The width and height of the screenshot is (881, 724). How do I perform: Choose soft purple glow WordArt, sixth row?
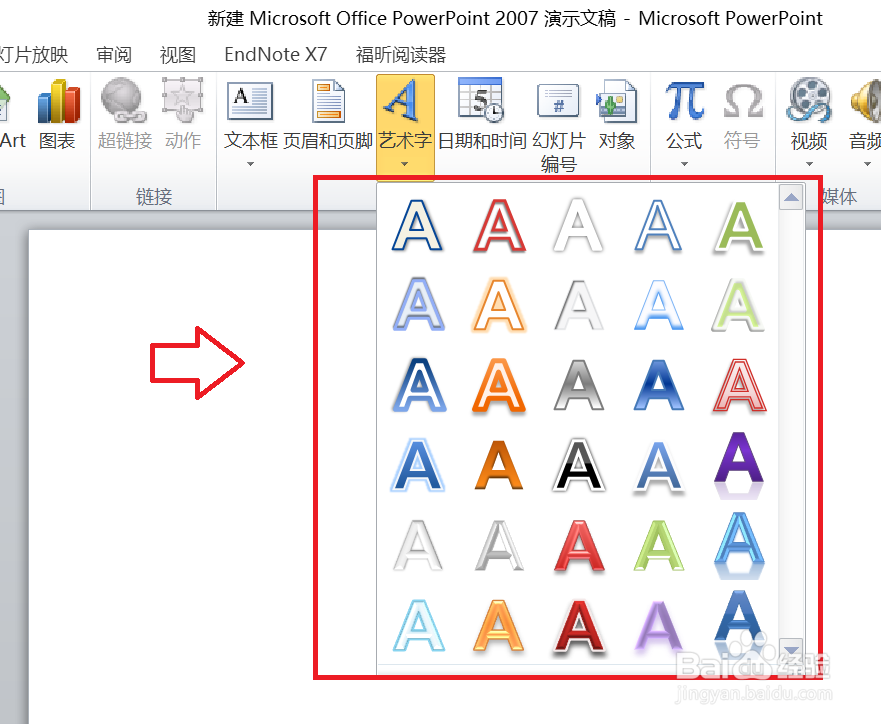pyautogui.click(x=659, y=625)
